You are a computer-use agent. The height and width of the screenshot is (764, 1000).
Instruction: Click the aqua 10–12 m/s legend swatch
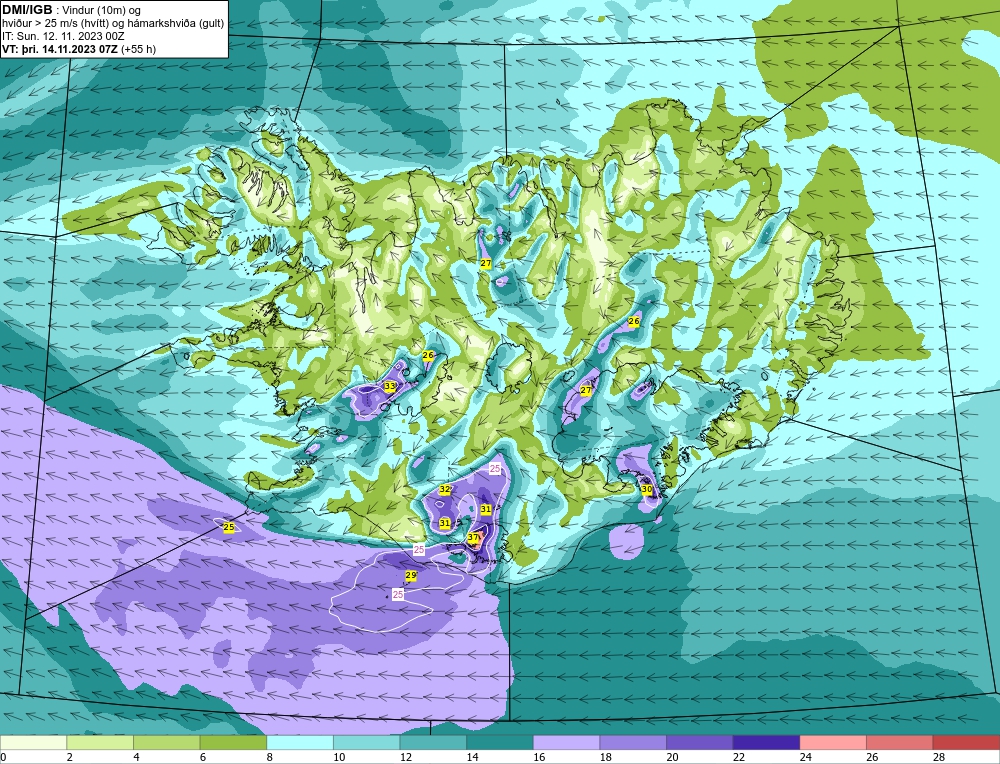[x=367, y=742]
